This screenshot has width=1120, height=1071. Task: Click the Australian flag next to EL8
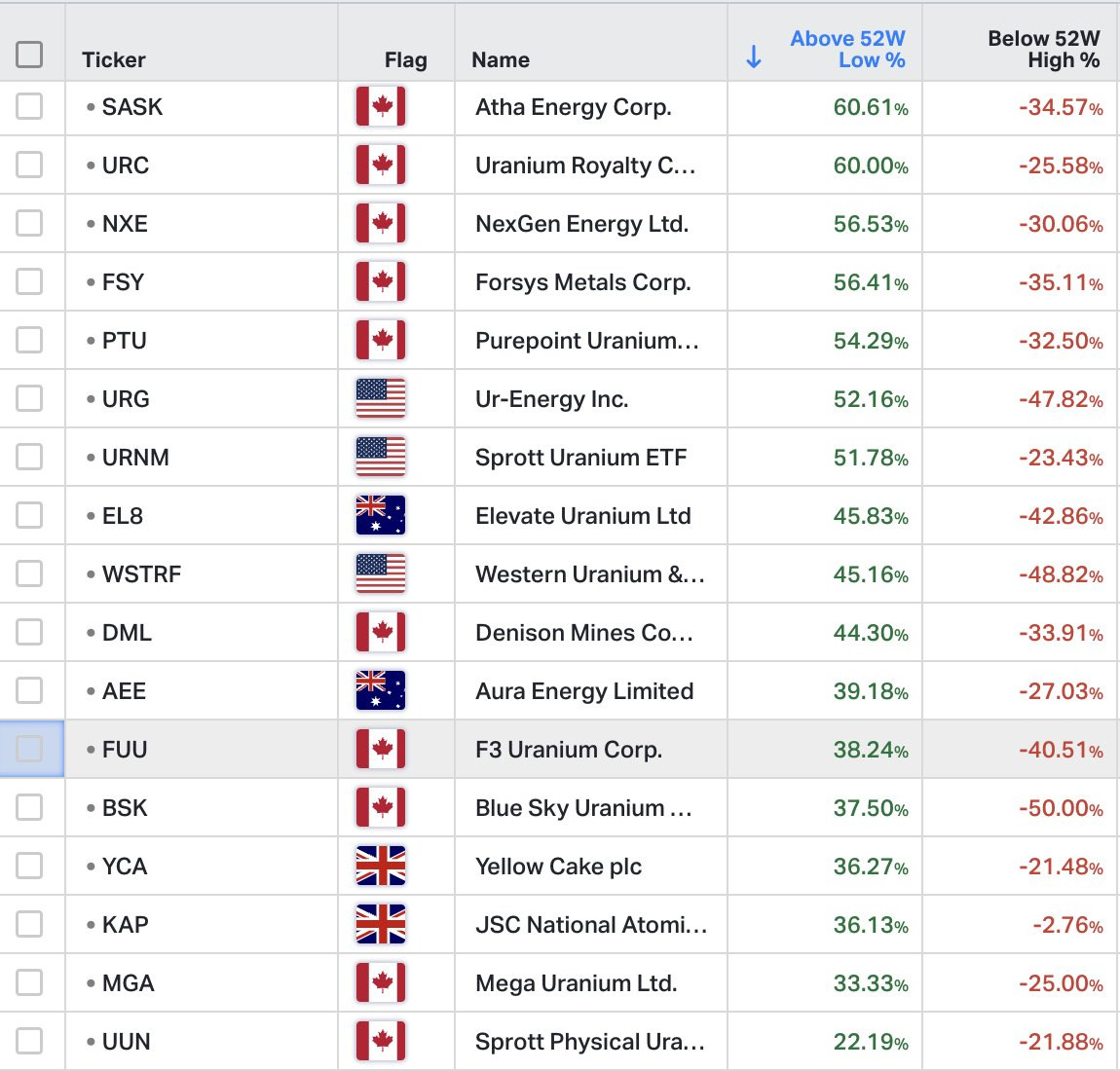click(381, 515)
